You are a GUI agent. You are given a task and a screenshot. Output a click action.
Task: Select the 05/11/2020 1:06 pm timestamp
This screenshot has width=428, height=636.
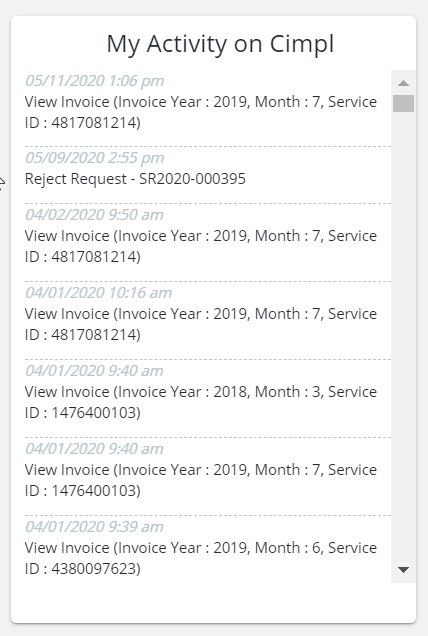click(95, 81)
